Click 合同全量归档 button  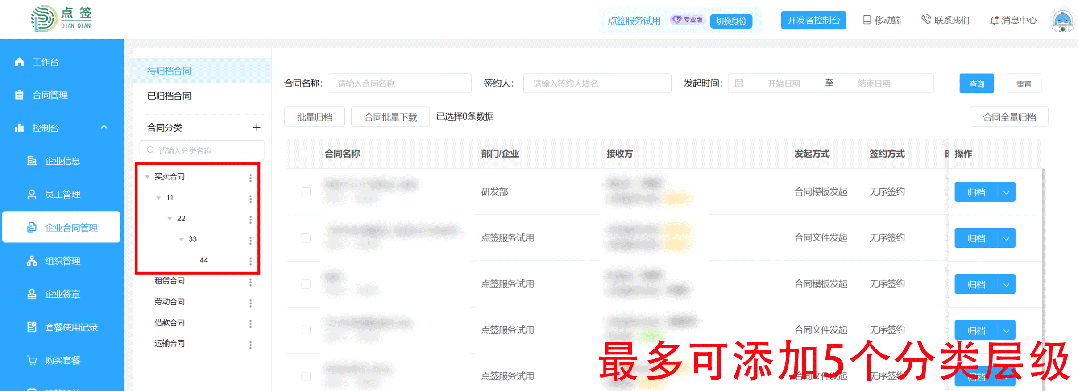click(x=1009, y=117)
